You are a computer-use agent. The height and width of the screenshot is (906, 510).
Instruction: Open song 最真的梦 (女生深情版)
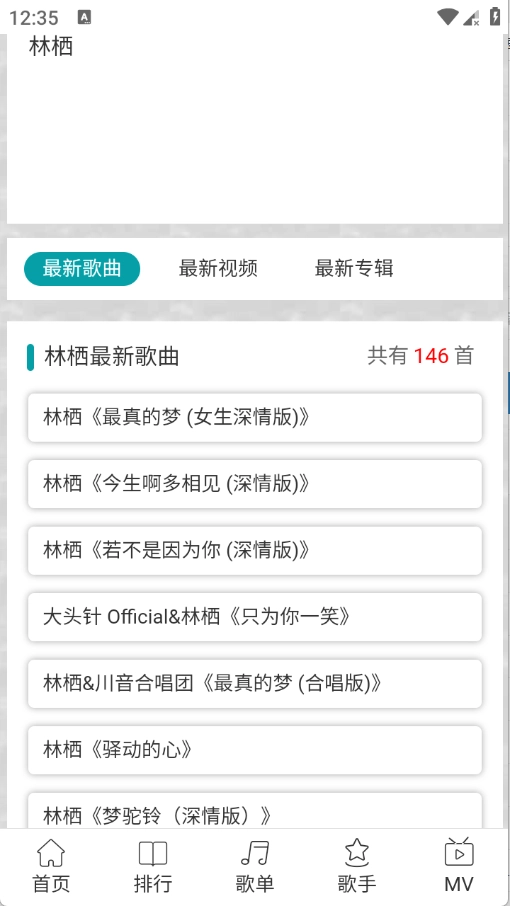pos(255,418)
